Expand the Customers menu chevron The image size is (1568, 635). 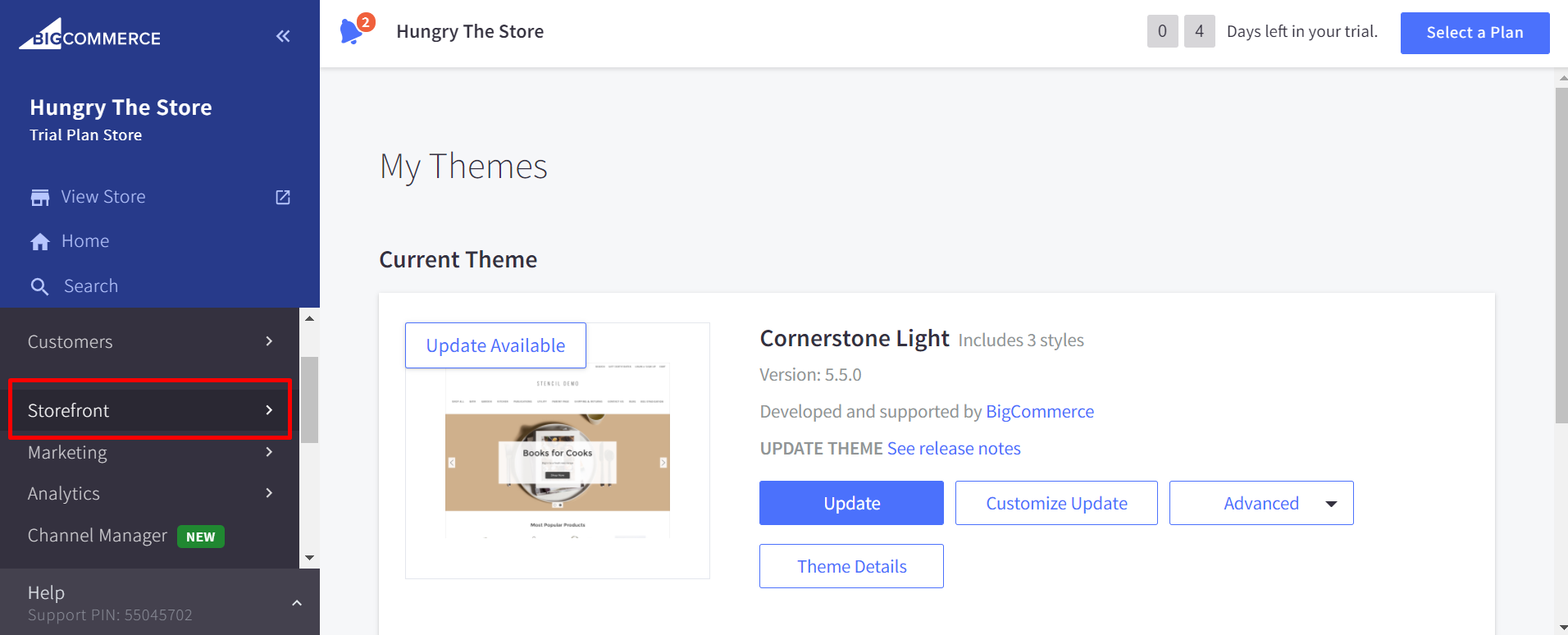point(269,341)
